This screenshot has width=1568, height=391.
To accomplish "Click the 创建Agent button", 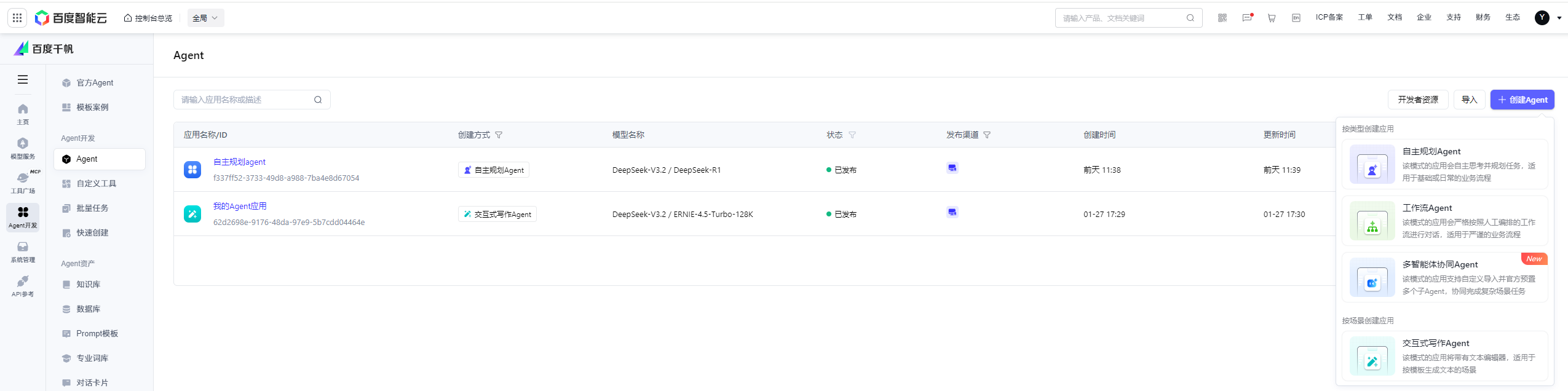I will tap(1522, 100).
